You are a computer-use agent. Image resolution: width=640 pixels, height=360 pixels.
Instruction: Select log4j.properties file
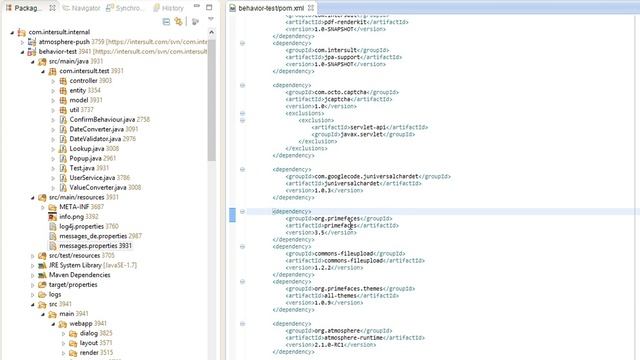coord(84,227)
